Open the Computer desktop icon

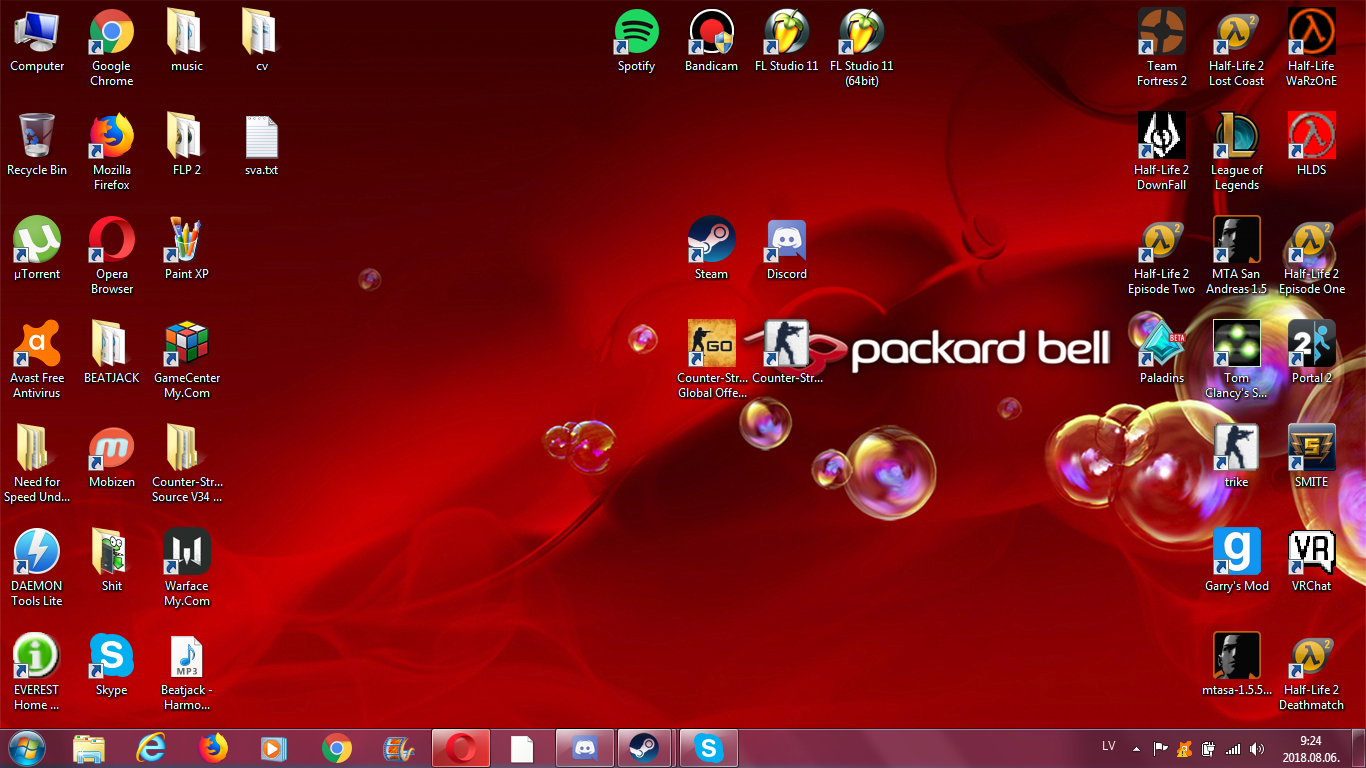click(37, 41)
